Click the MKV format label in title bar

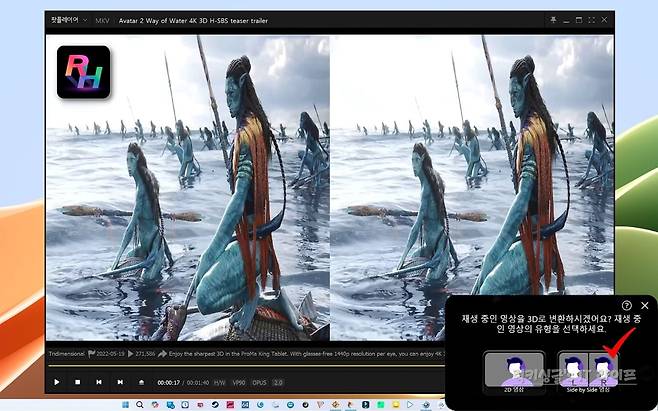pos(102,19)
